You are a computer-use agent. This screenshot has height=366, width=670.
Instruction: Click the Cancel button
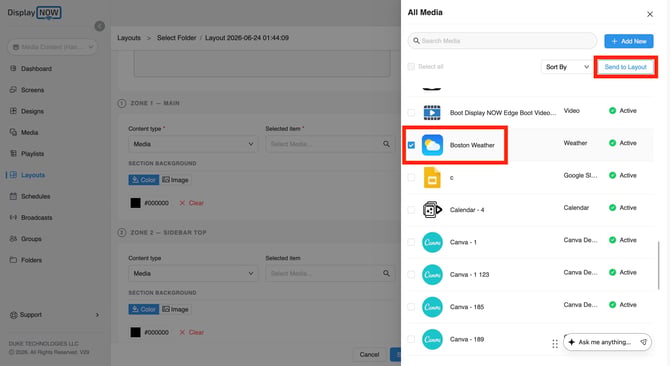tap(369, 354)
